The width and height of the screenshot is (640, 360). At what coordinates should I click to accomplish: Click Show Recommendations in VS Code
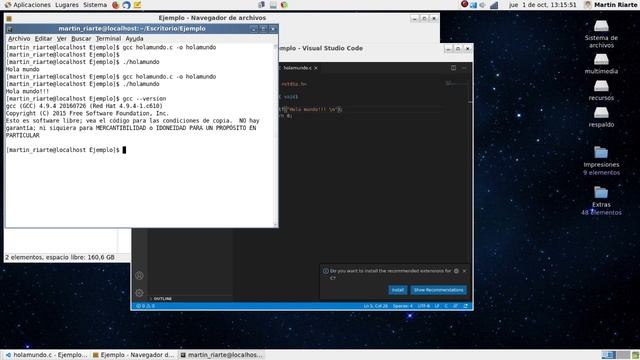(439, 290)
